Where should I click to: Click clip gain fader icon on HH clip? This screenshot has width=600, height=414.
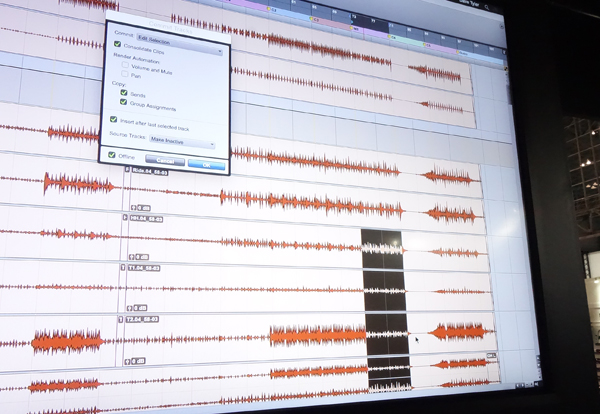(132, 257)
